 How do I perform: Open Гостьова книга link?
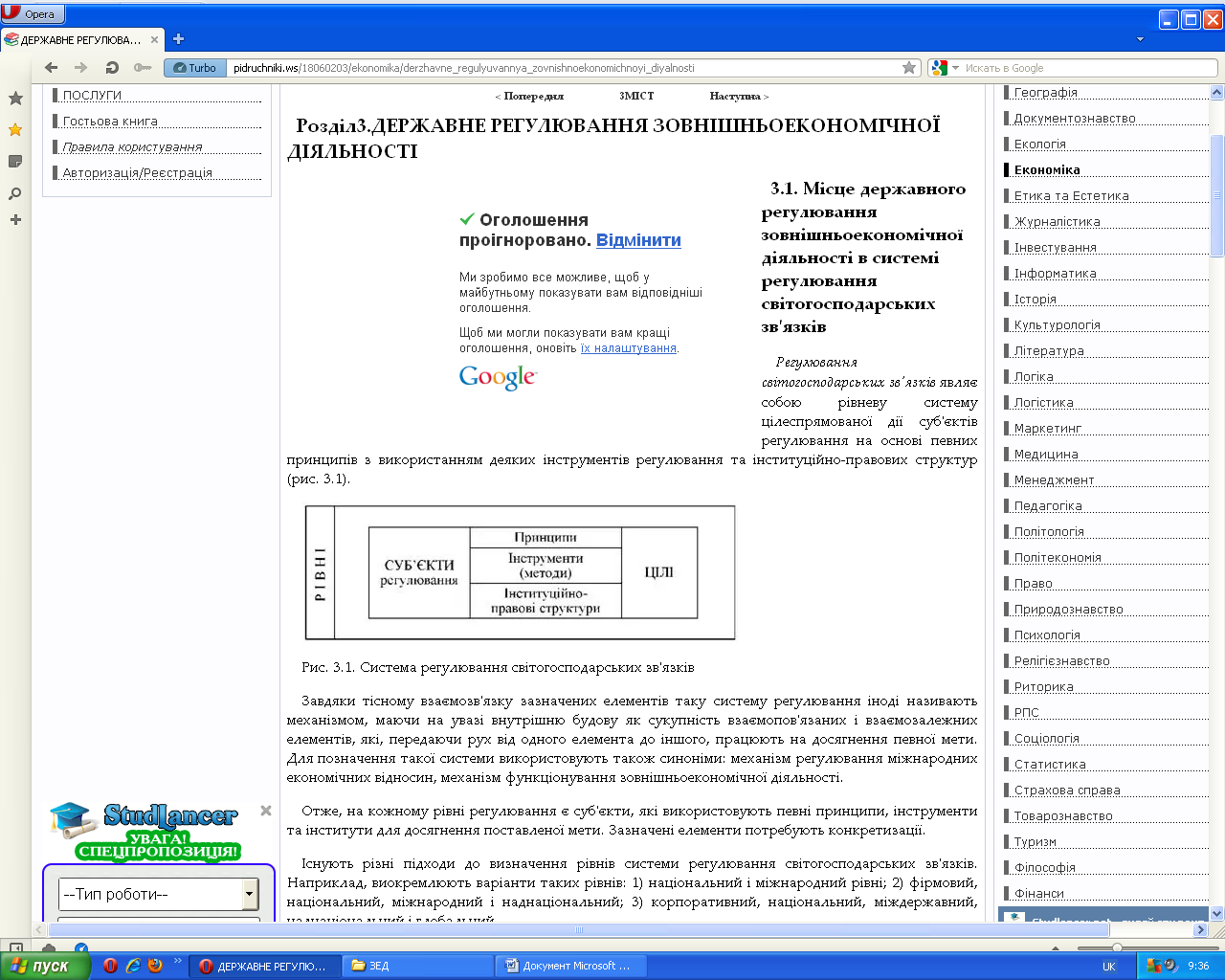[x=110, y=121]
